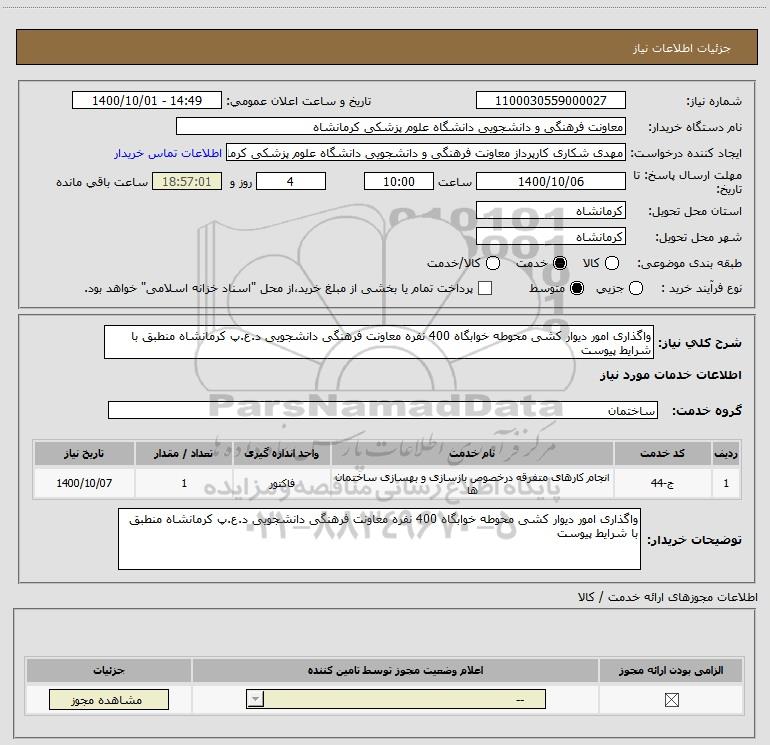Click the کد خدمت column header

coord(662,453)
